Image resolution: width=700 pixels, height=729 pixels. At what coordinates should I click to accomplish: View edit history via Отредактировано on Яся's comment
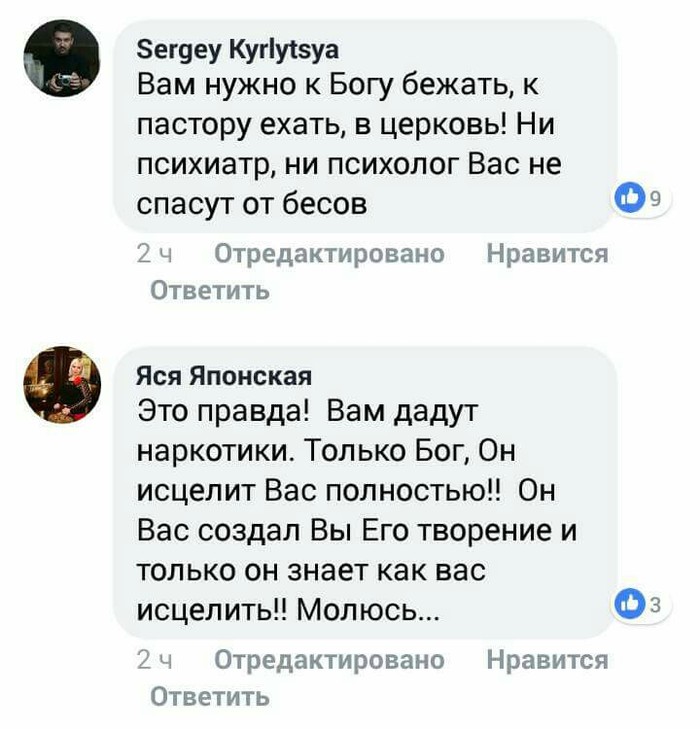tap(330, 660)
